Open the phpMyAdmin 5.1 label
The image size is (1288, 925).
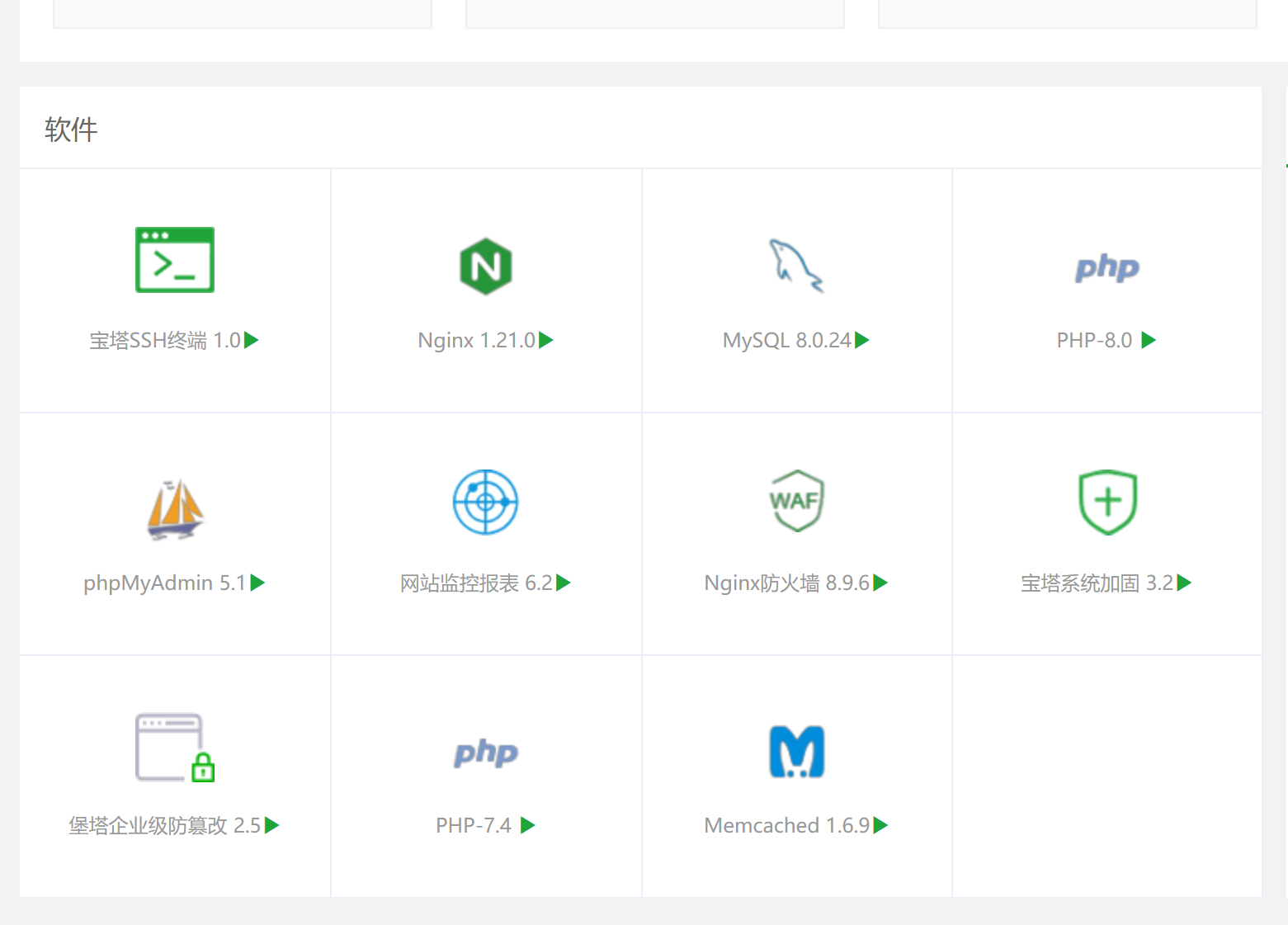(165, 583)
